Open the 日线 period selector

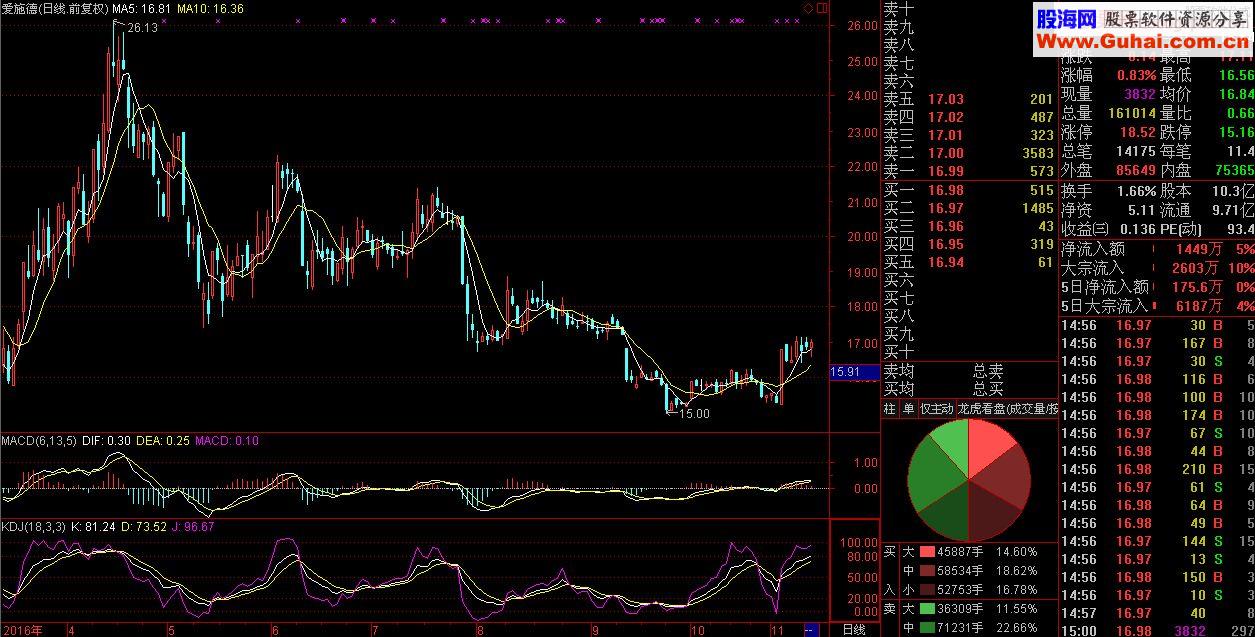(853, 629)
